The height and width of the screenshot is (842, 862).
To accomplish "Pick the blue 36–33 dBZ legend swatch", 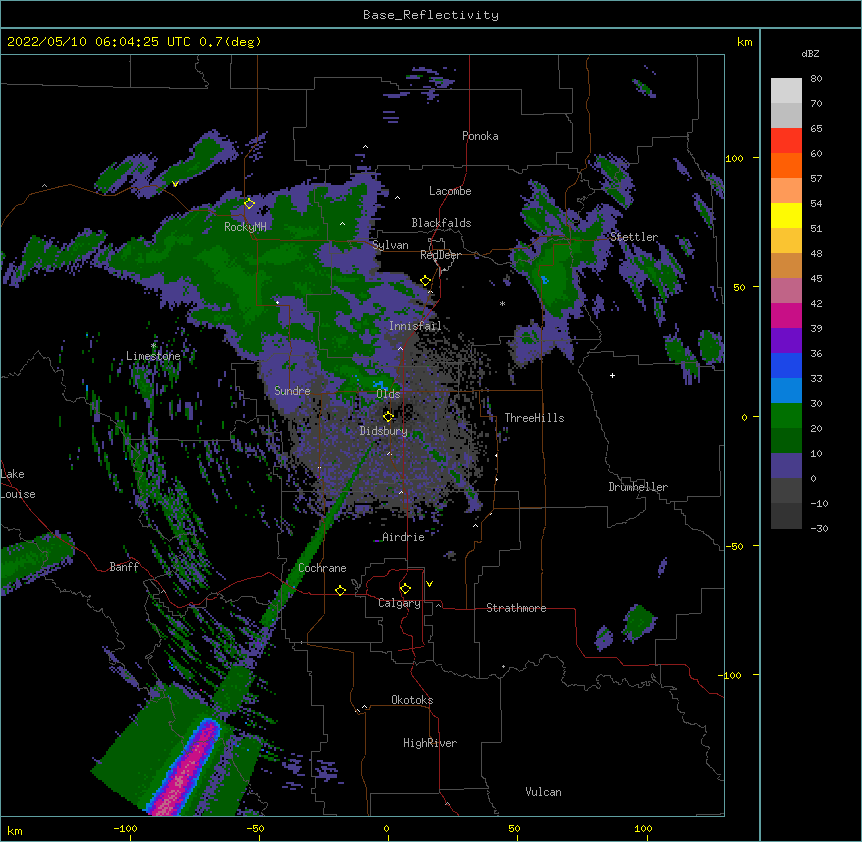I will 786,365.
